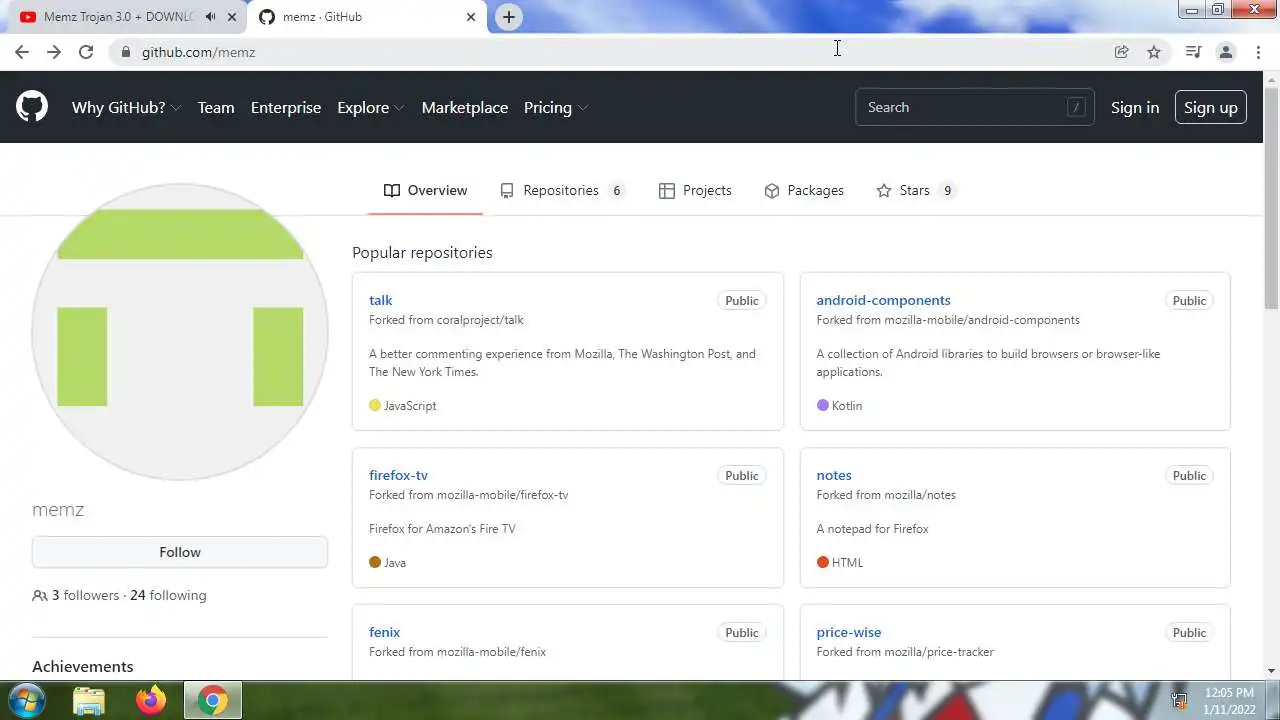Open the fenix repository link
This screenshot has height=720, width=1280.
[384, 632]
